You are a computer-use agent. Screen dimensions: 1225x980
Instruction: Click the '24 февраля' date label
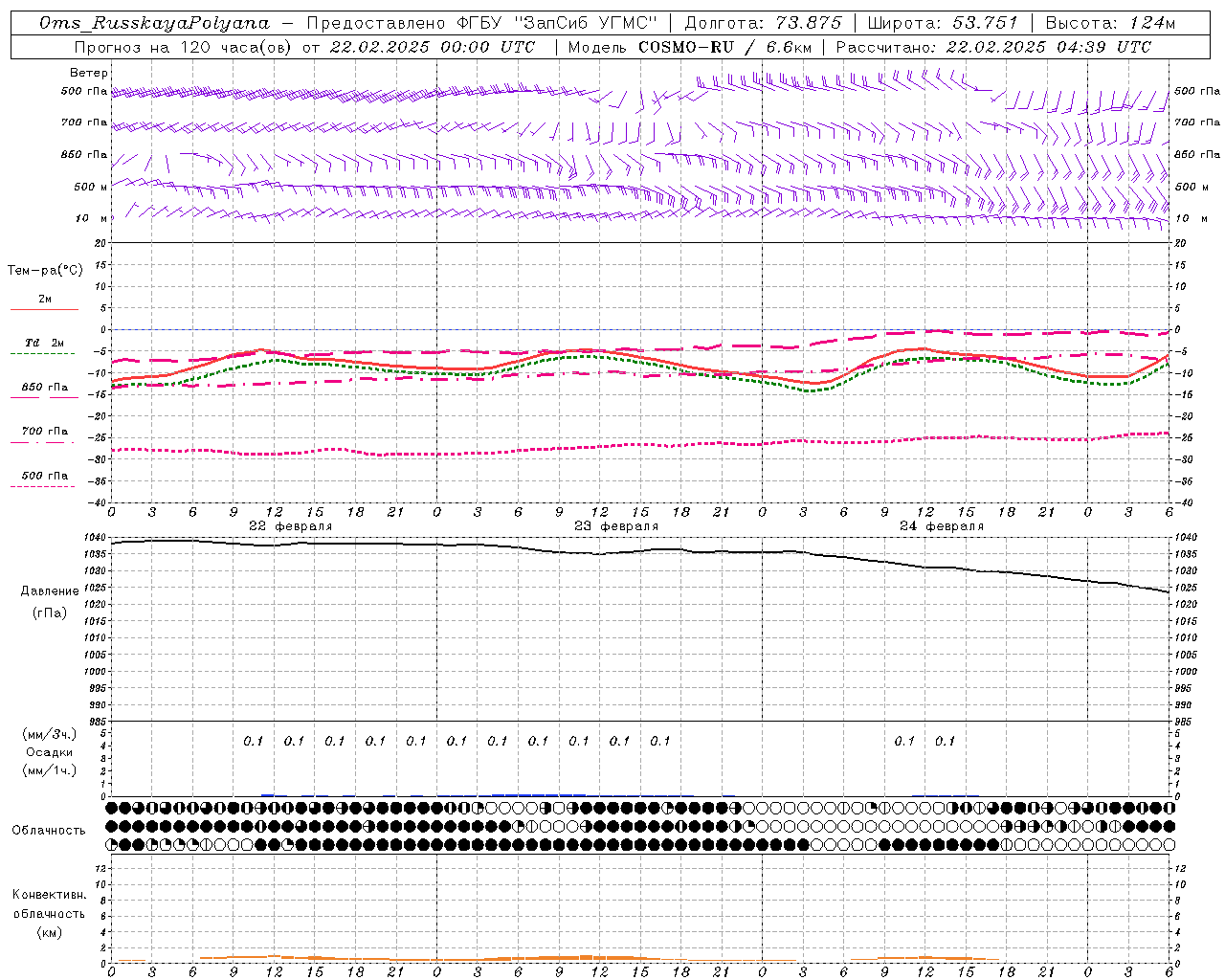tap(942, 526)
